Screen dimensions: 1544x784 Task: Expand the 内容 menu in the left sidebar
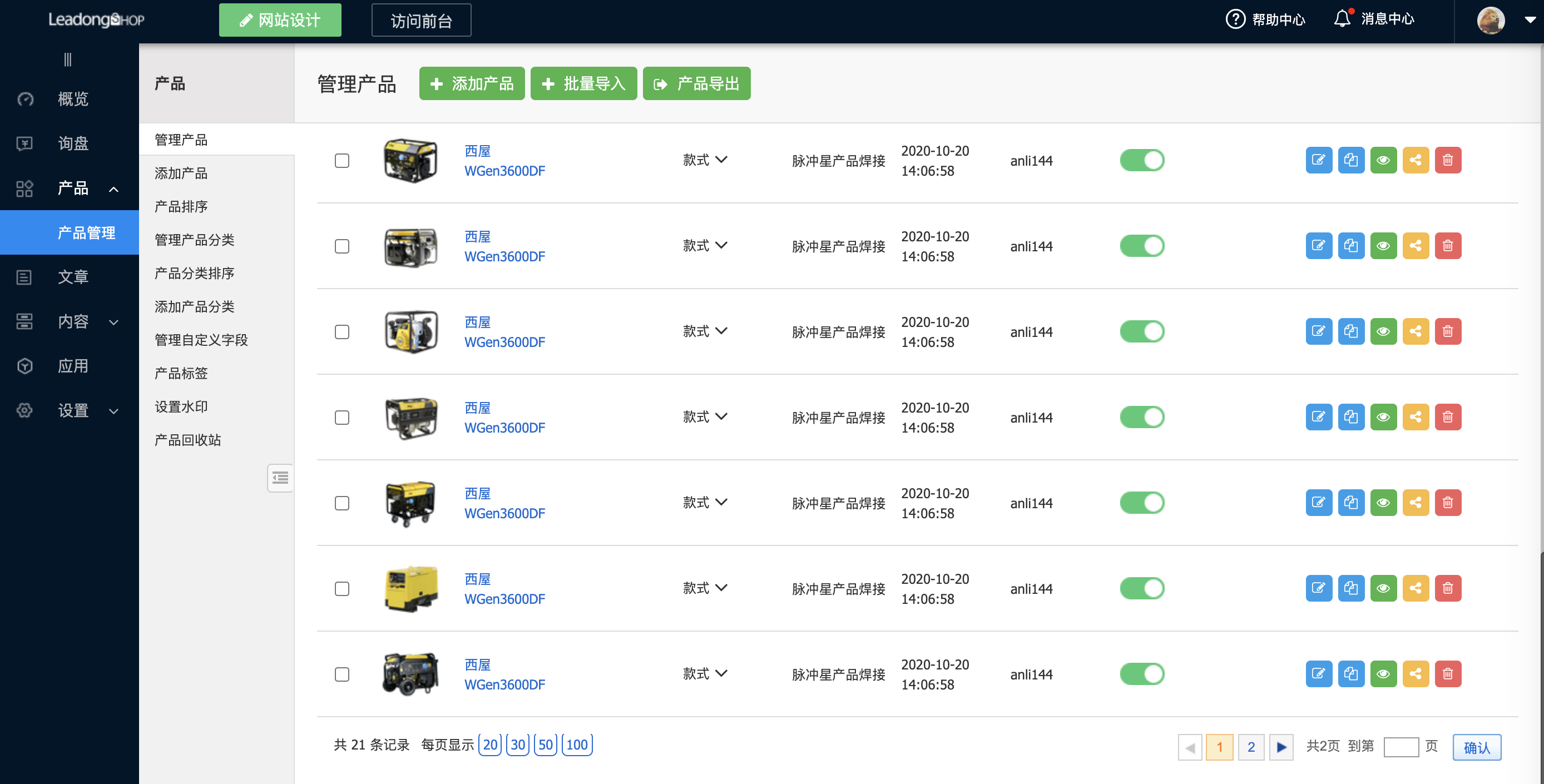click(x=72, y=322)
